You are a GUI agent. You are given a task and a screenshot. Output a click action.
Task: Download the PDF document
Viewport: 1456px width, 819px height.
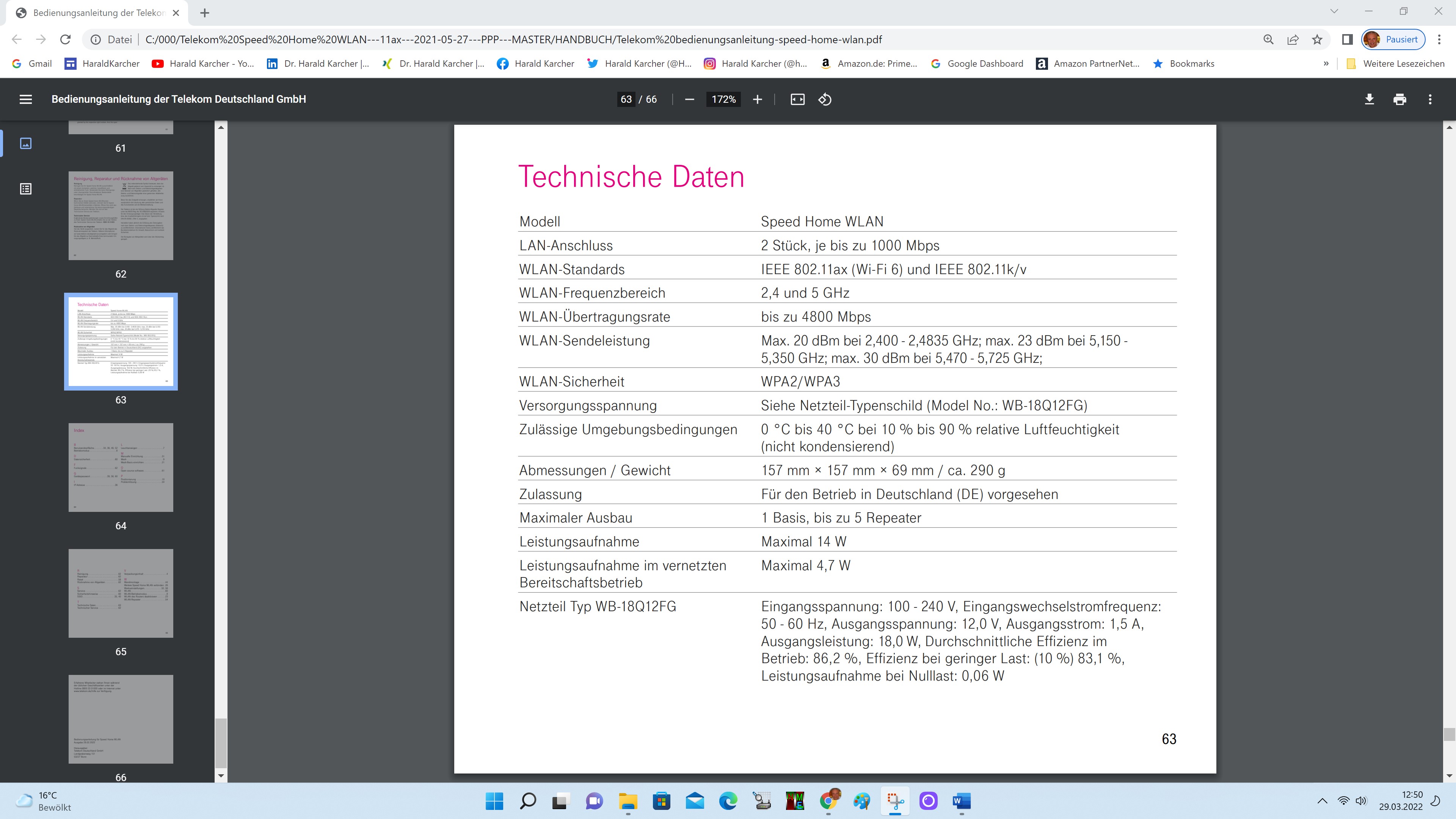[1369, 99]
